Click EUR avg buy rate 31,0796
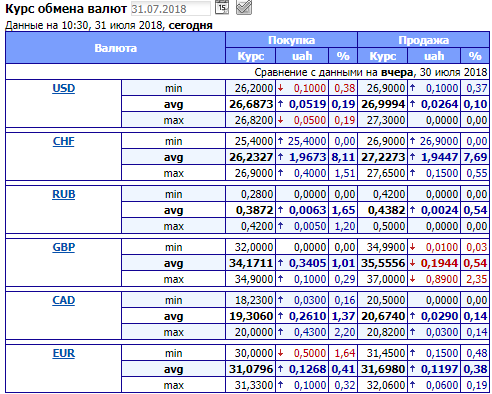This screenshot has width=492, height=394. 251,369
